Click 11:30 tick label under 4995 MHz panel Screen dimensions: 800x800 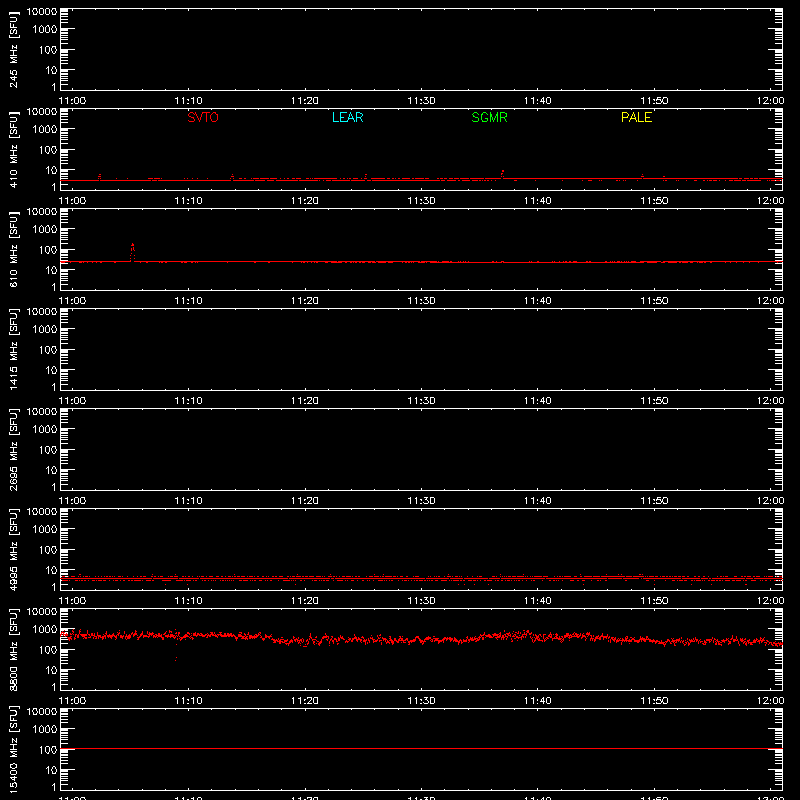[421, 601]
